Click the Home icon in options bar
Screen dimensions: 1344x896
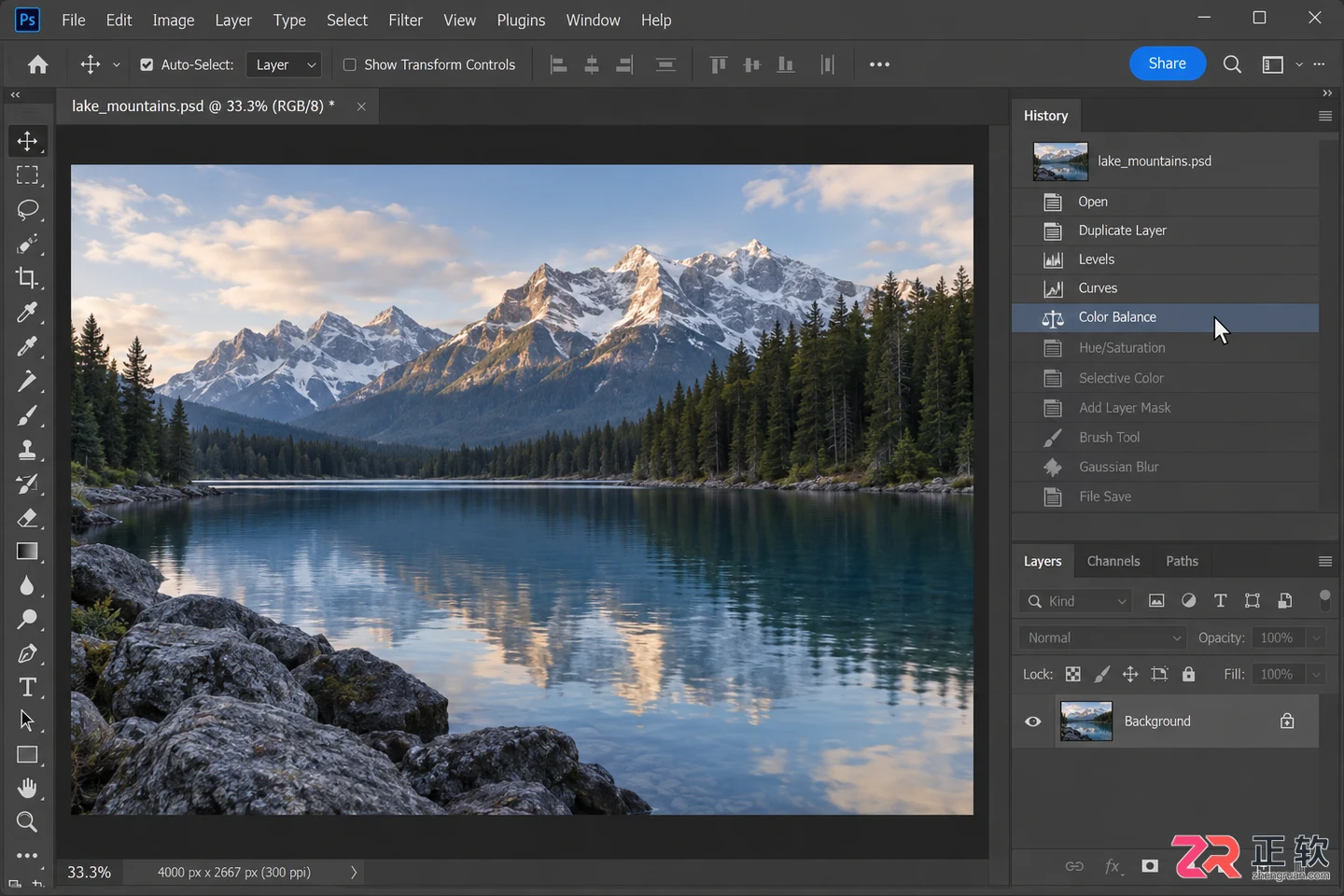point(38,64)
